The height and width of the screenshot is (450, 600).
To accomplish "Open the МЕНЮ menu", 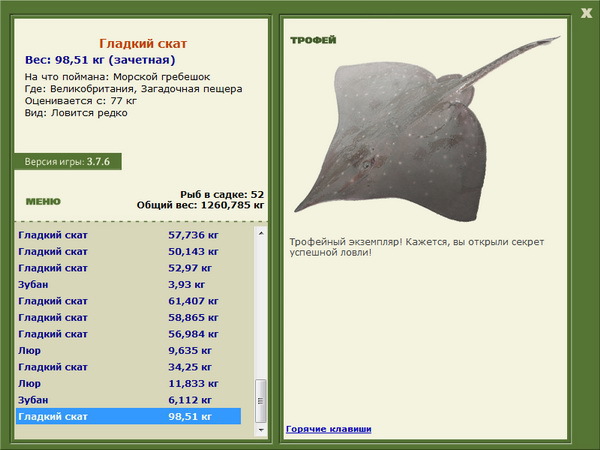I will pyautogui.click(x=43, y=202).
